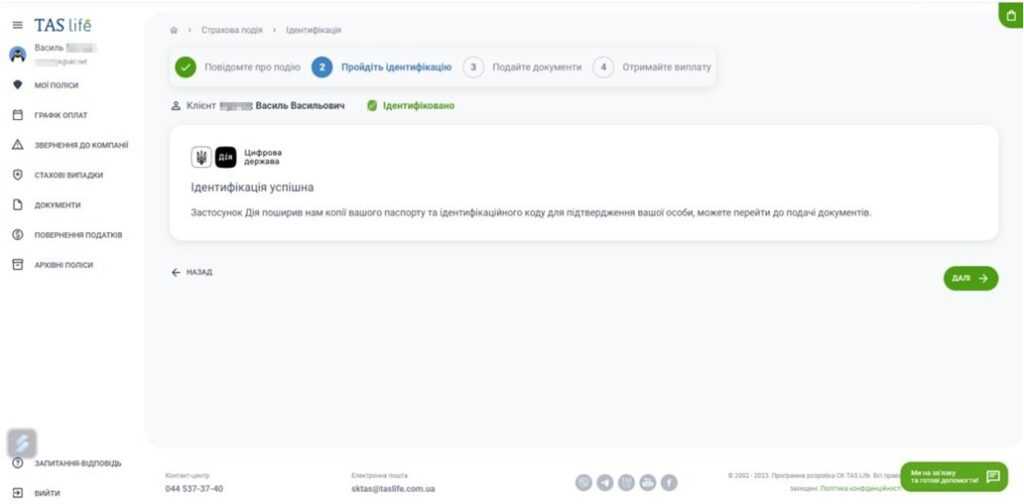Open the green support chat widget
The height and width of the screenshot is (504, 1024).
953,476
